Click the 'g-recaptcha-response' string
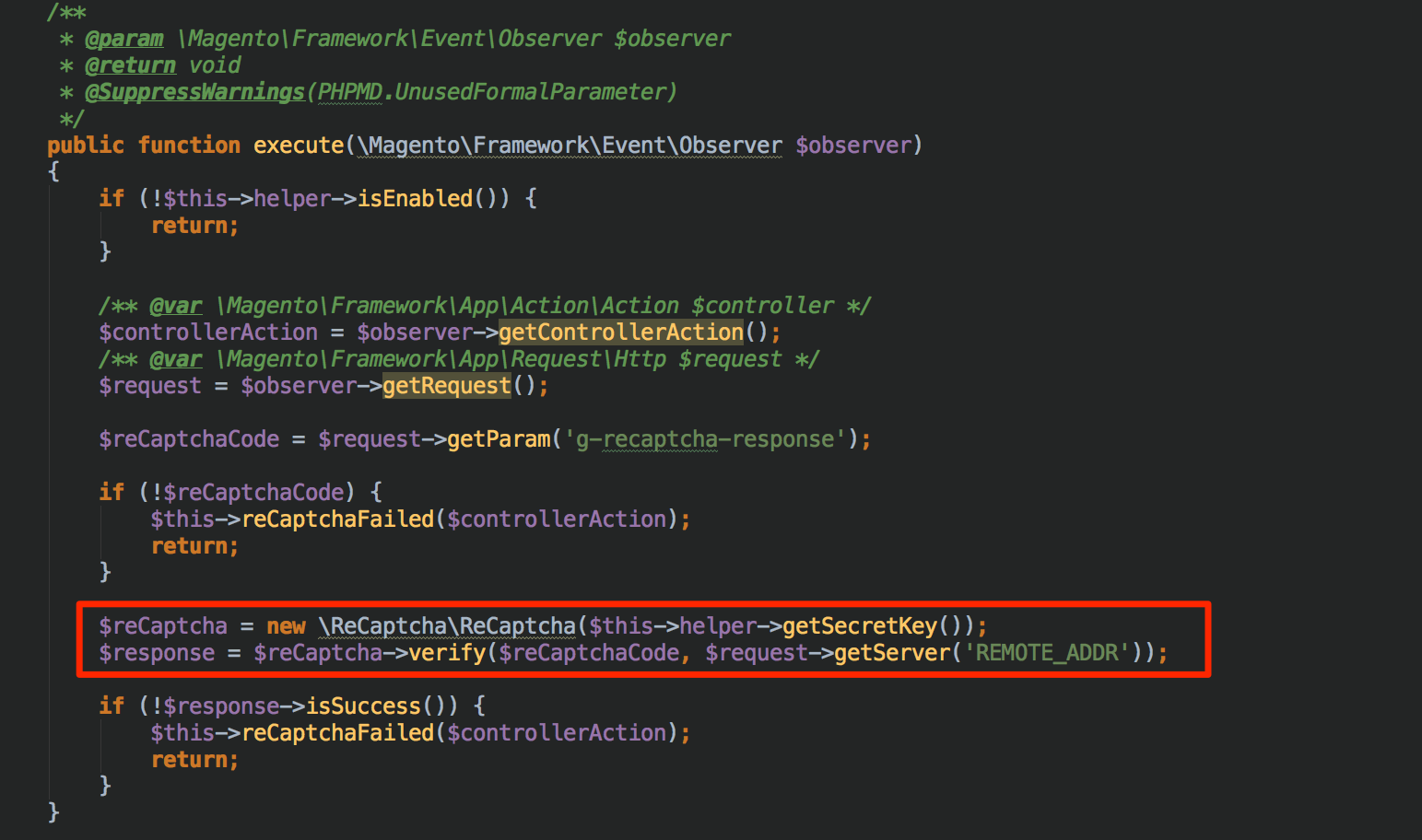Image resolution: width=1422 pixels, height=840 pixels. click(705, 439)
